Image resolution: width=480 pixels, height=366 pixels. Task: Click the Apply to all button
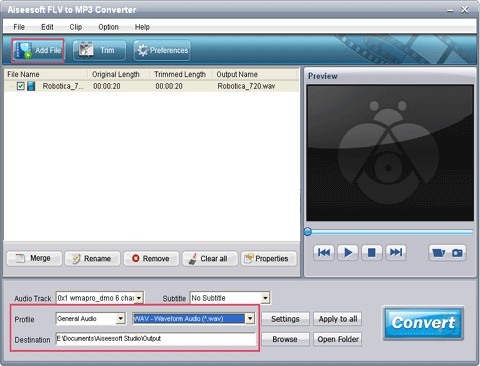[338, 319]
